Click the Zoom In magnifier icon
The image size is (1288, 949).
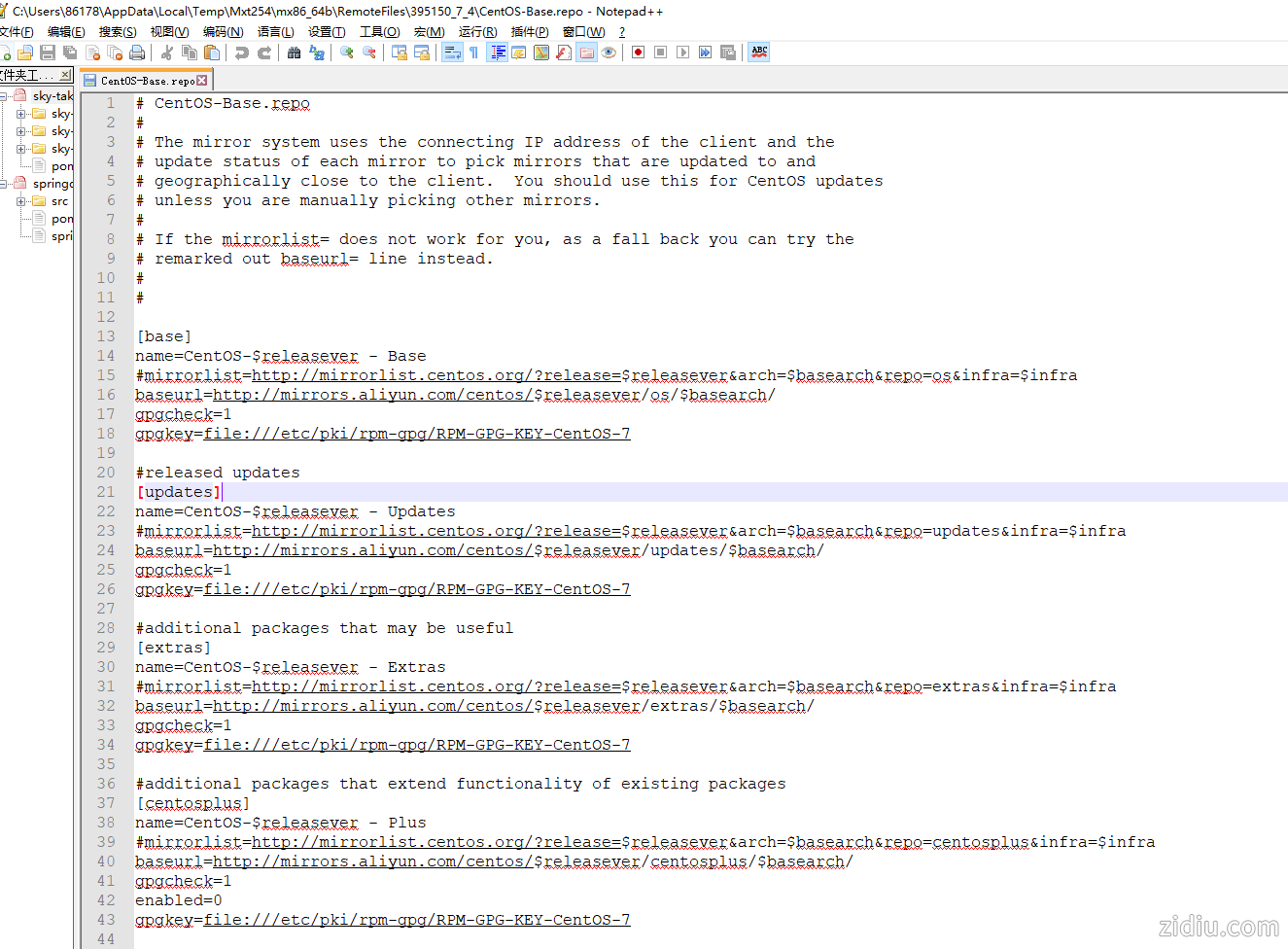pyautogui.click(x=346, y=53)
